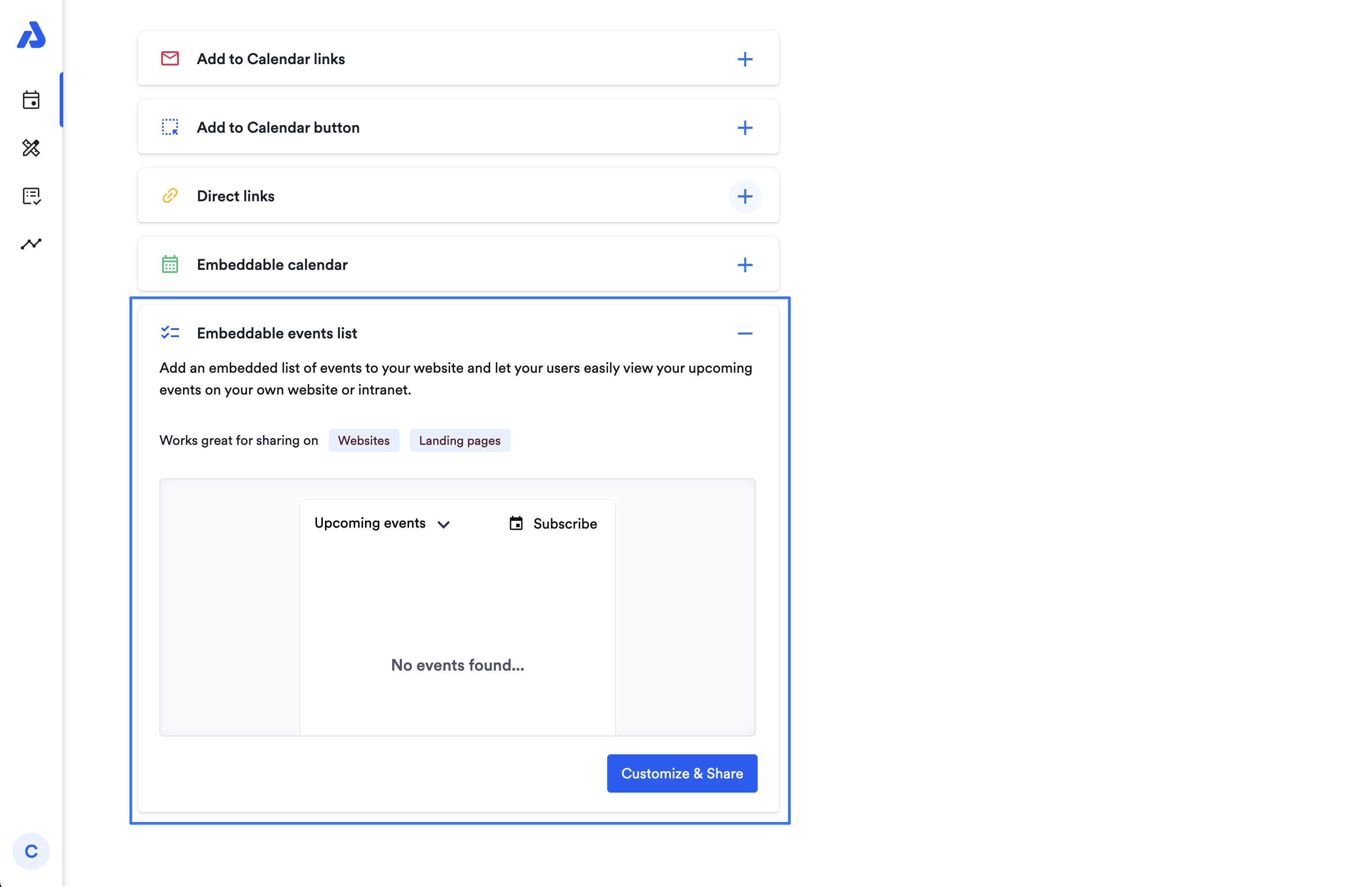
Task: Click the envelope icon for Calendar links
Action: (170, 59)
